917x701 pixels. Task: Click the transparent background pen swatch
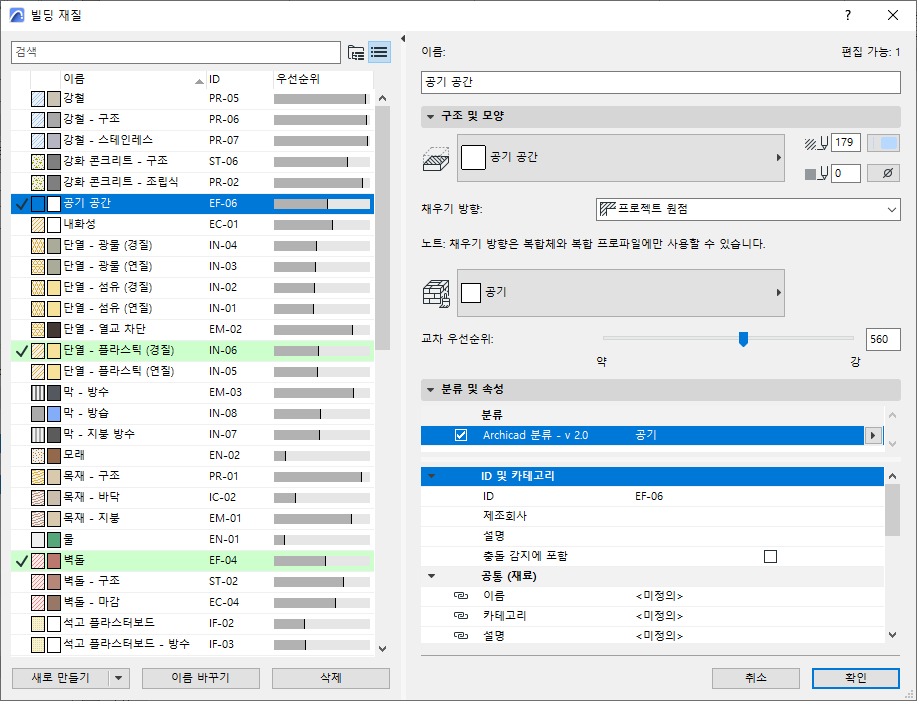click(x=883, y=174)
